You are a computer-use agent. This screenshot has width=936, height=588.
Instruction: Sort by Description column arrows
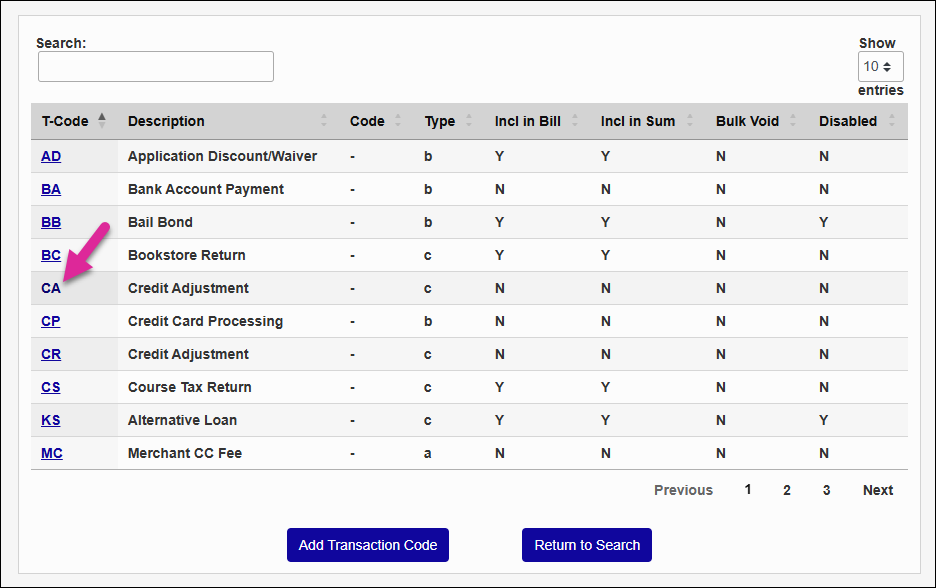tap(324, 121)
